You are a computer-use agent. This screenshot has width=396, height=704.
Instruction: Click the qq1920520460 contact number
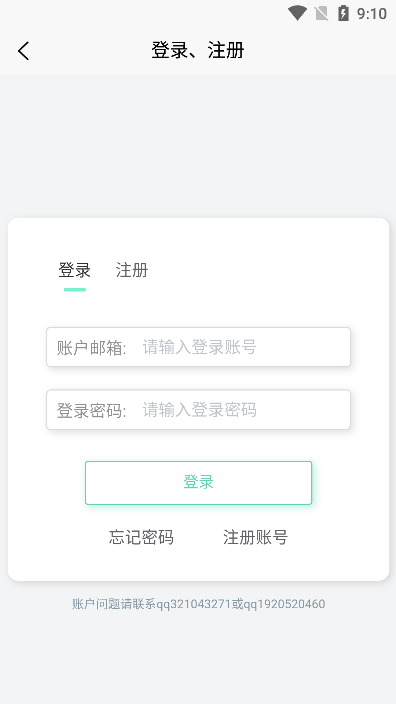click(x=284, y=604)
